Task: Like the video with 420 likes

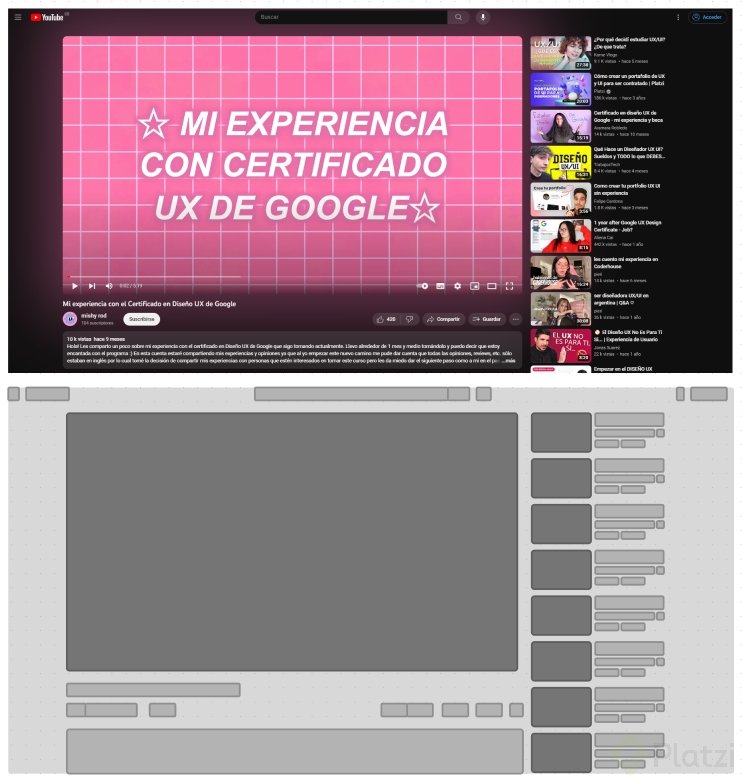Action: point(386,319)
